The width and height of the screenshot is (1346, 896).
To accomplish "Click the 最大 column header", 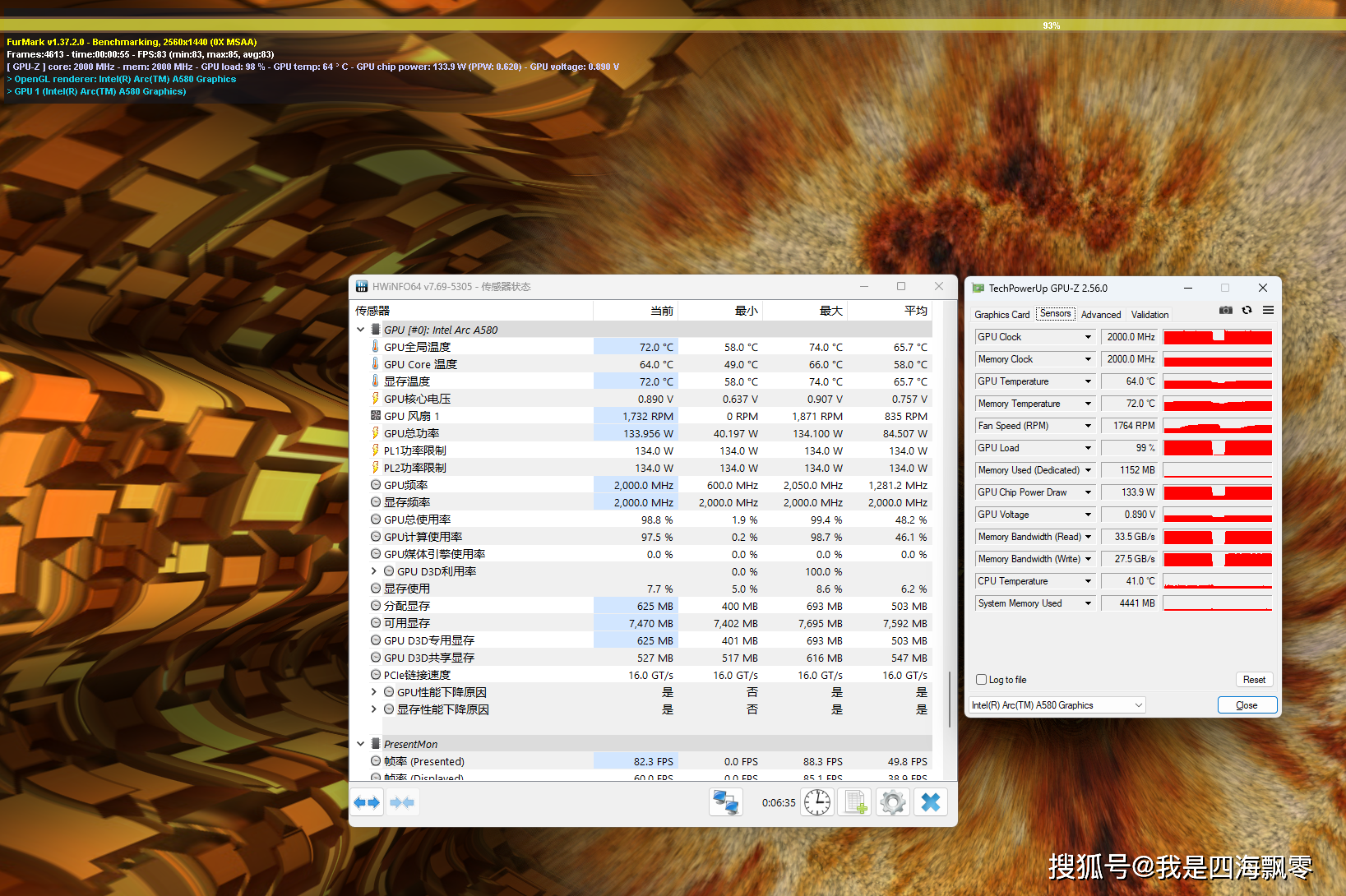I will [805, 311].
